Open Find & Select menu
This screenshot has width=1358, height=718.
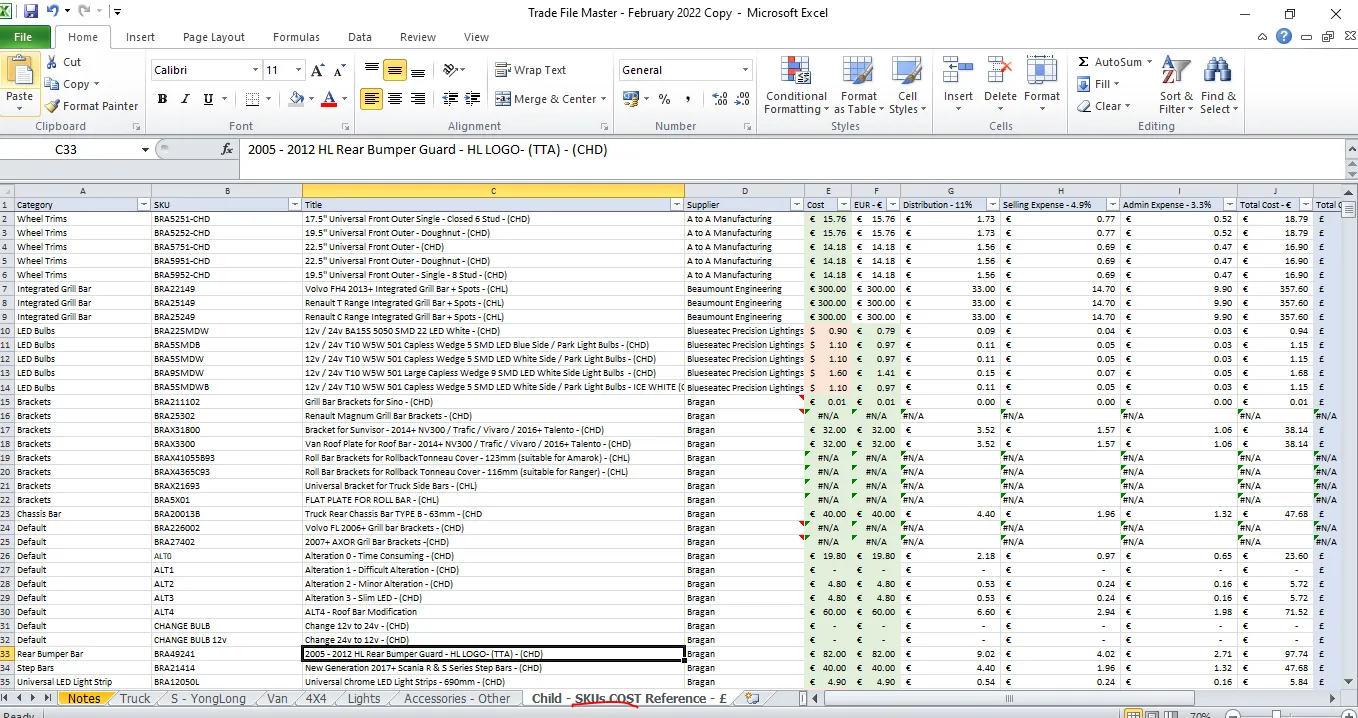click(1218, 86)
